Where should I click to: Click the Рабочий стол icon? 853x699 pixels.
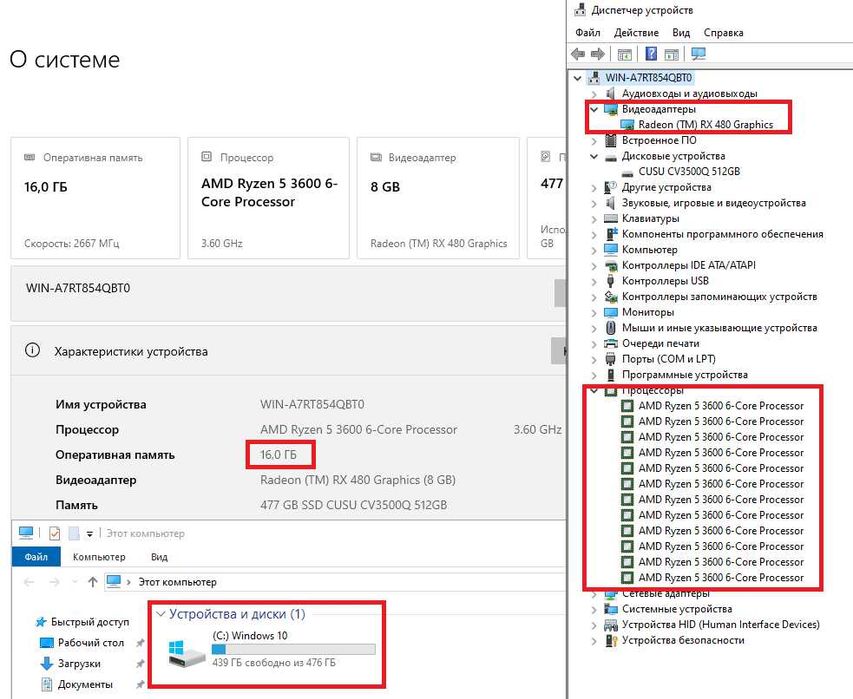click(47, 643)
